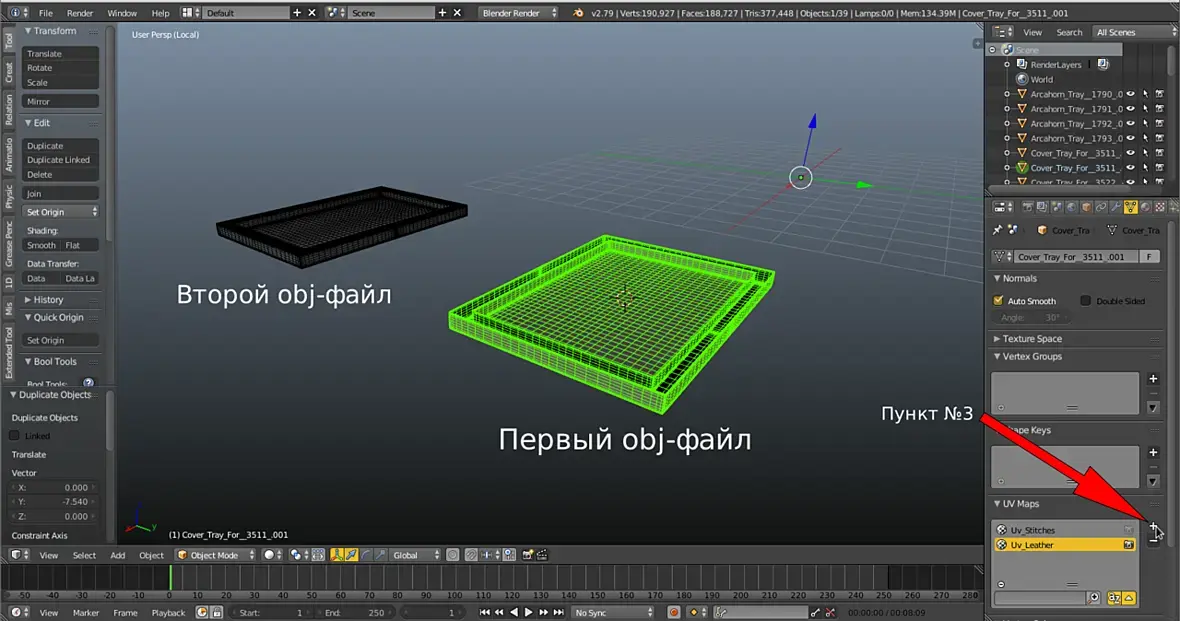The image size is (1180, 621).
Task: Open the Object cube properties tab
Action: click(1087, 207)
